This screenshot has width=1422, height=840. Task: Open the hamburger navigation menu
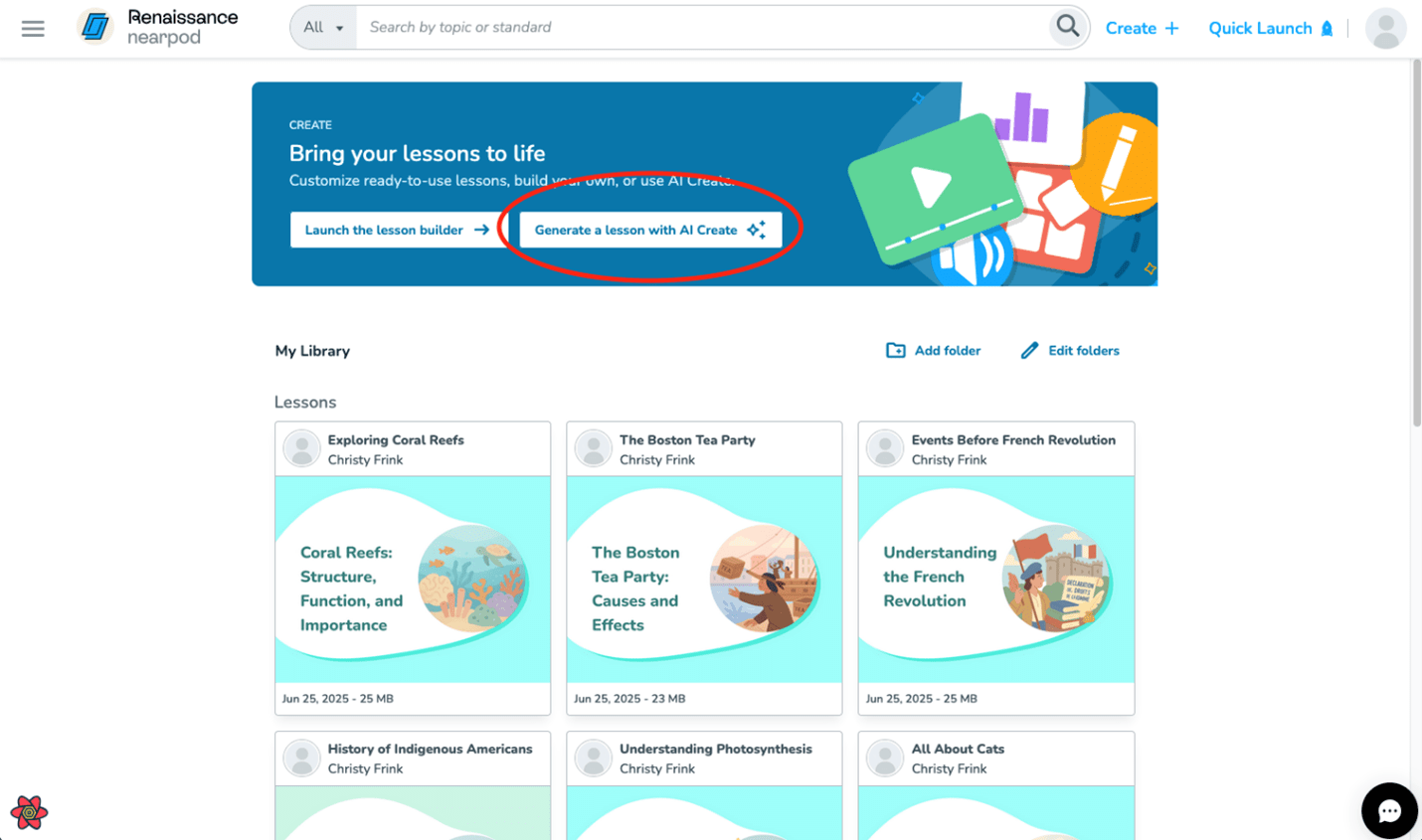33,28
